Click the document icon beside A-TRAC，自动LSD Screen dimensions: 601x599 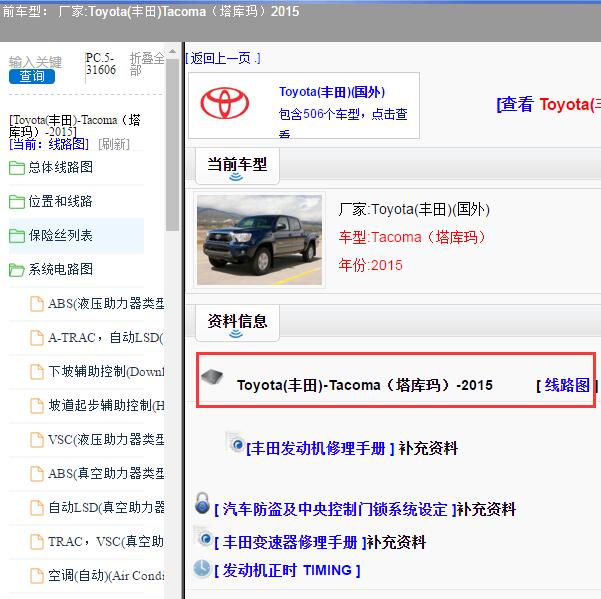click(x=37, y=338)
